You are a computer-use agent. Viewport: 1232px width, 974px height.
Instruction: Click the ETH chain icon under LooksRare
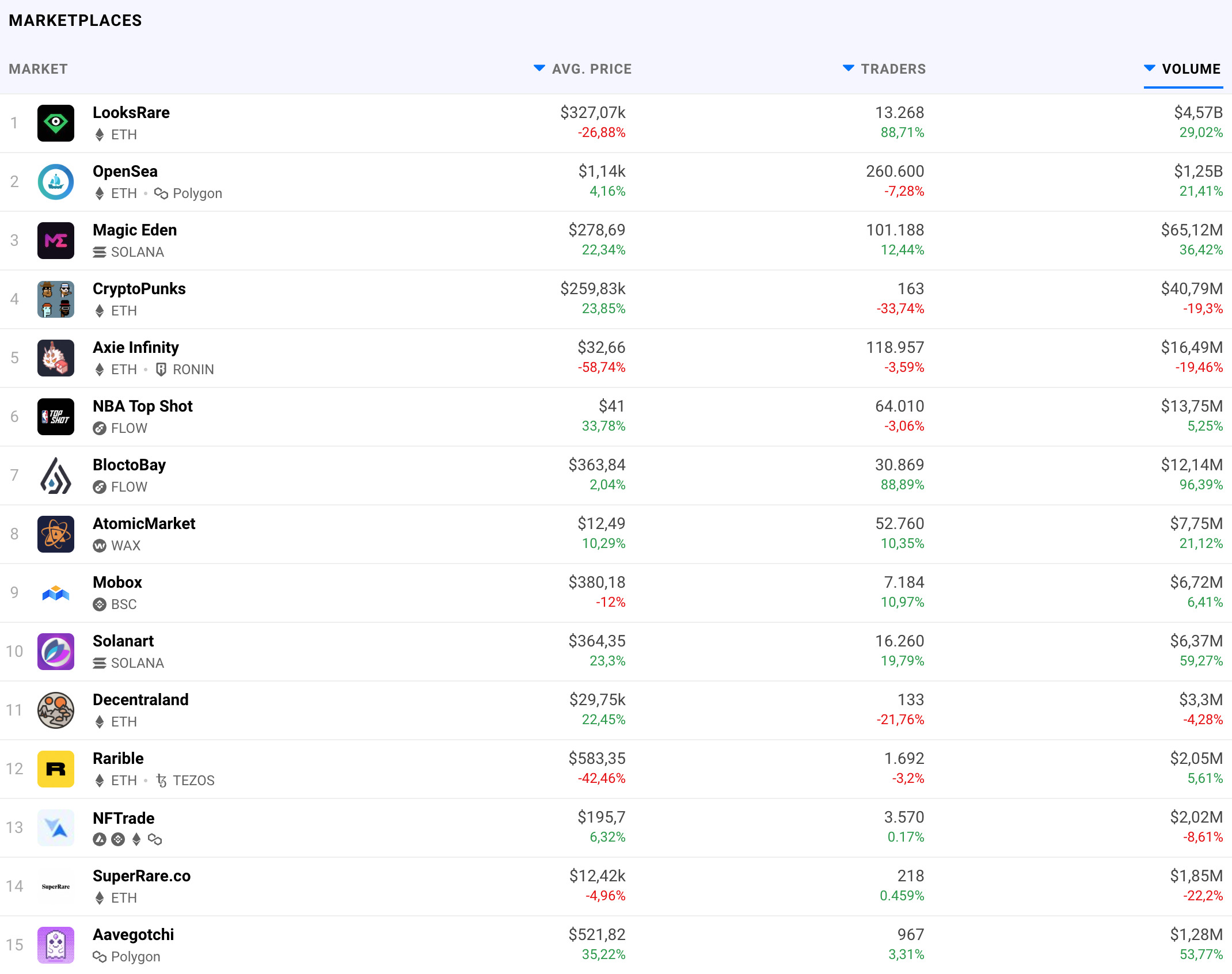(100, 135)
